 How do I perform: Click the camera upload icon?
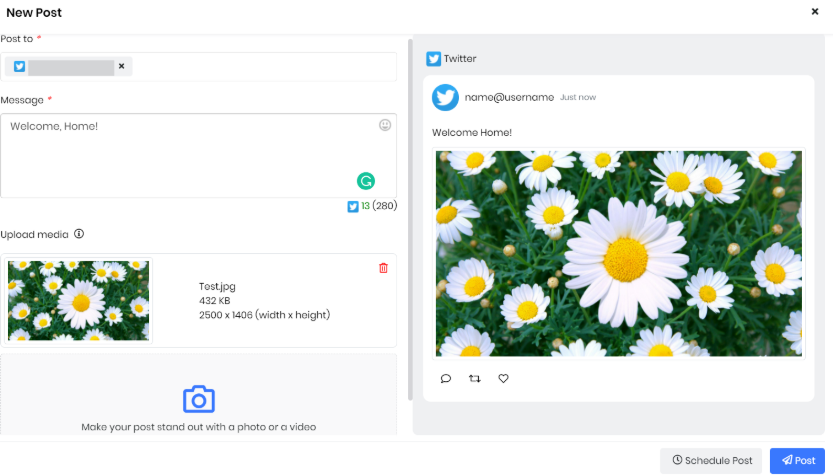click(x=199, y=399)
